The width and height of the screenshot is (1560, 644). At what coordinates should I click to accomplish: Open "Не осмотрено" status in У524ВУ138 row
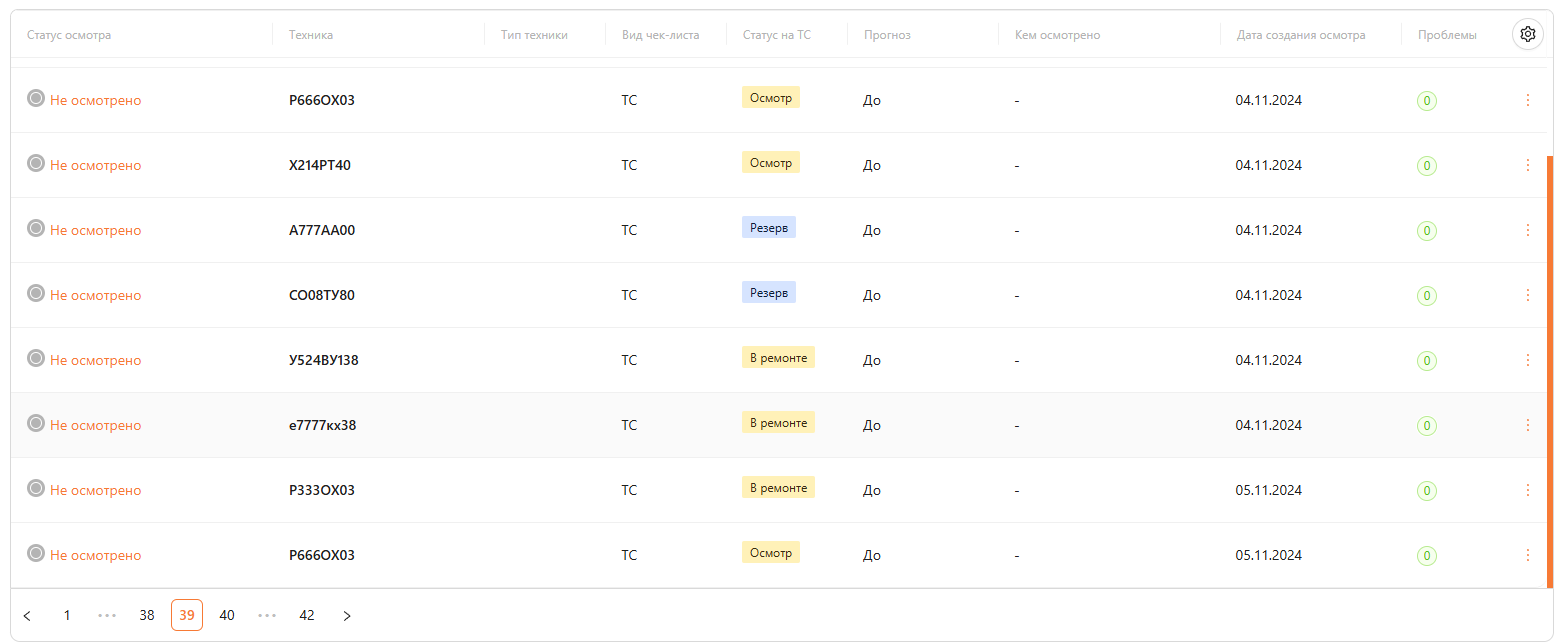[x=96, y=360]
